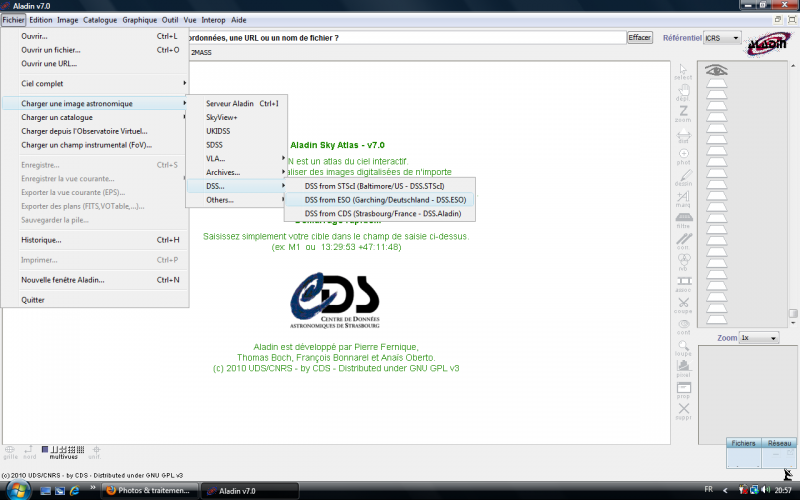Click the 'corr.' cross-match tool
800x500 pixels.
(683, 241)
